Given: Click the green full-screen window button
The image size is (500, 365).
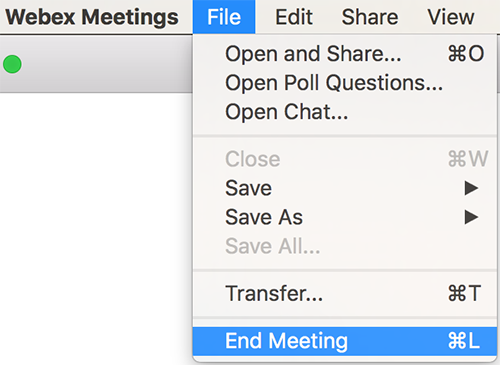Looking at the screenshot, I should pyautogui.click(x=12, y=64).
